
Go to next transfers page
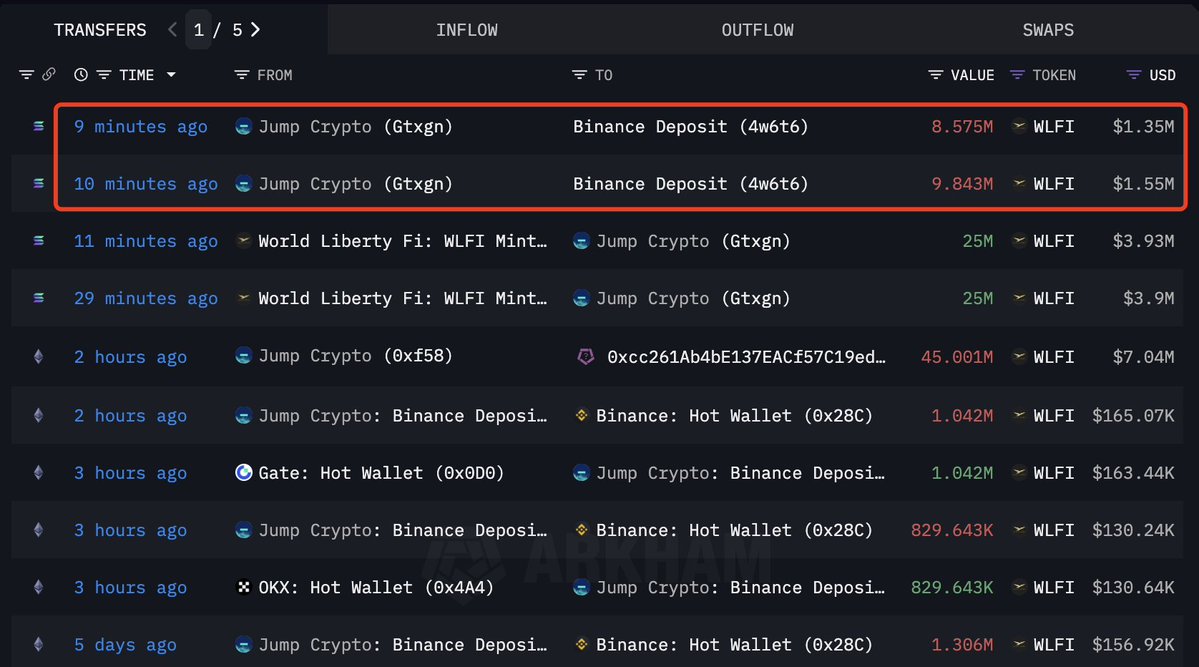coord(256,30)
